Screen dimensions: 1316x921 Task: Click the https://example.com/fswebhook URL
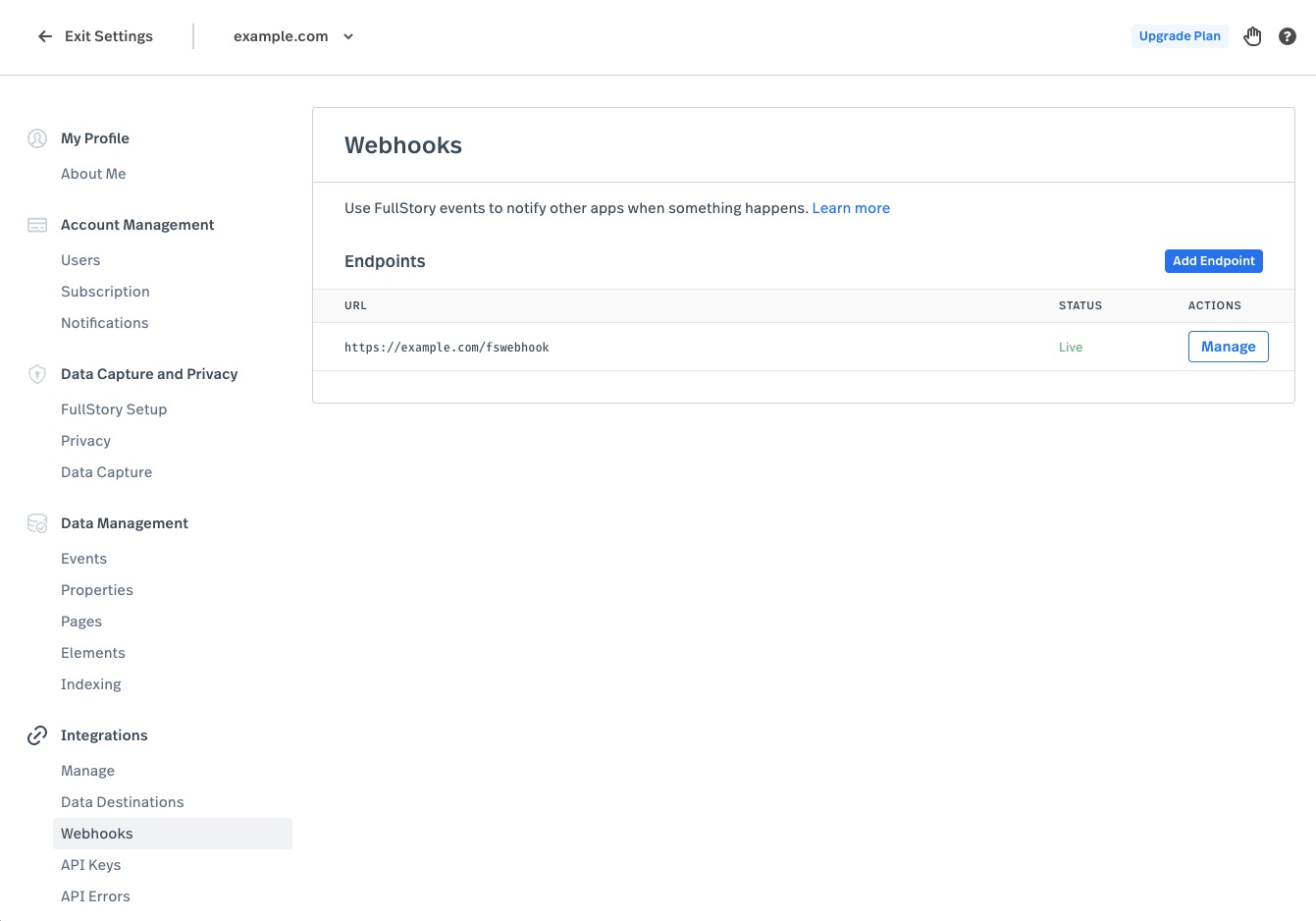[447, 348]
